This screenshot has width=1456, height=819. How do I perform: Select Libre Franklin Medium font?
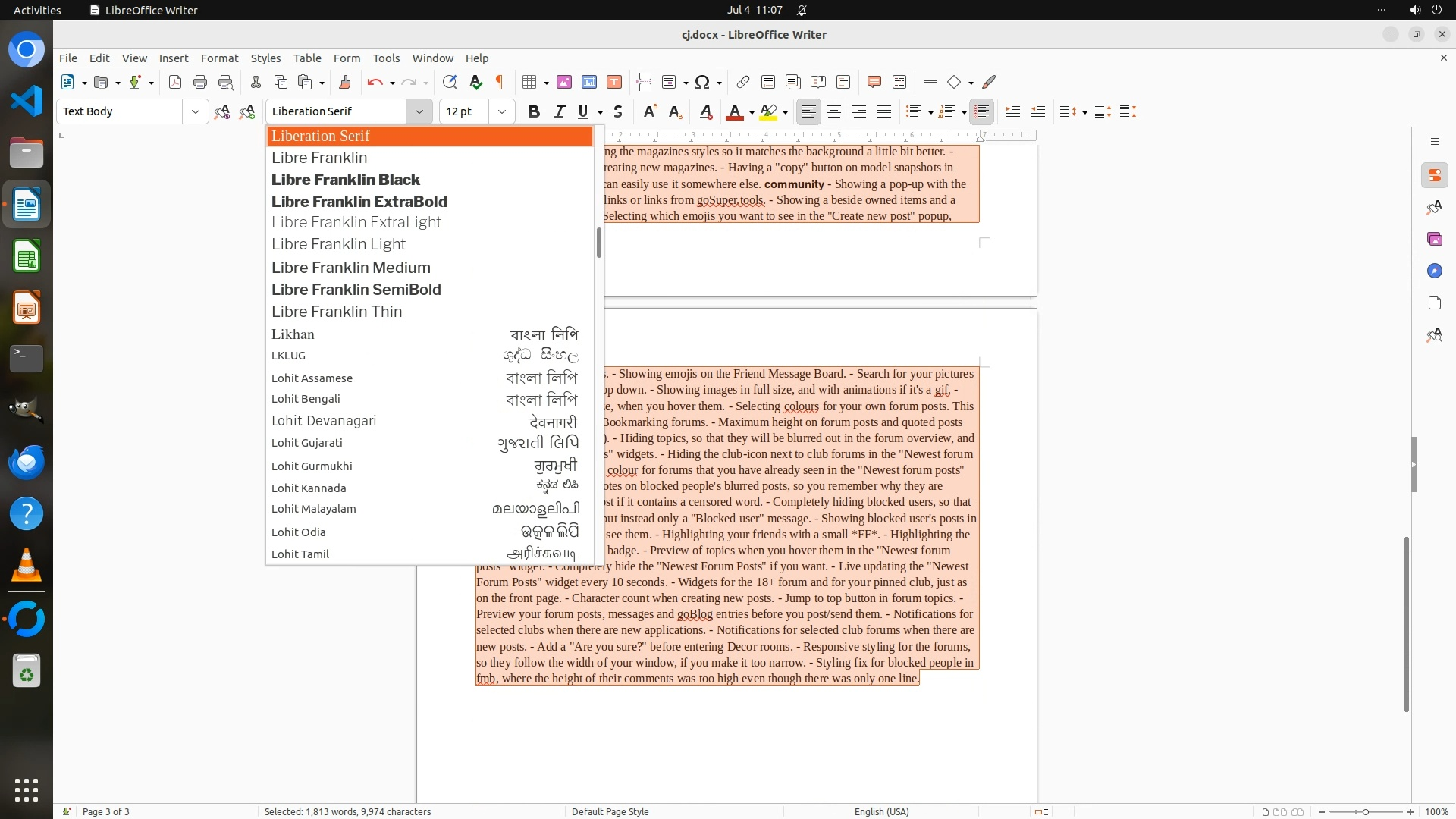351,268
